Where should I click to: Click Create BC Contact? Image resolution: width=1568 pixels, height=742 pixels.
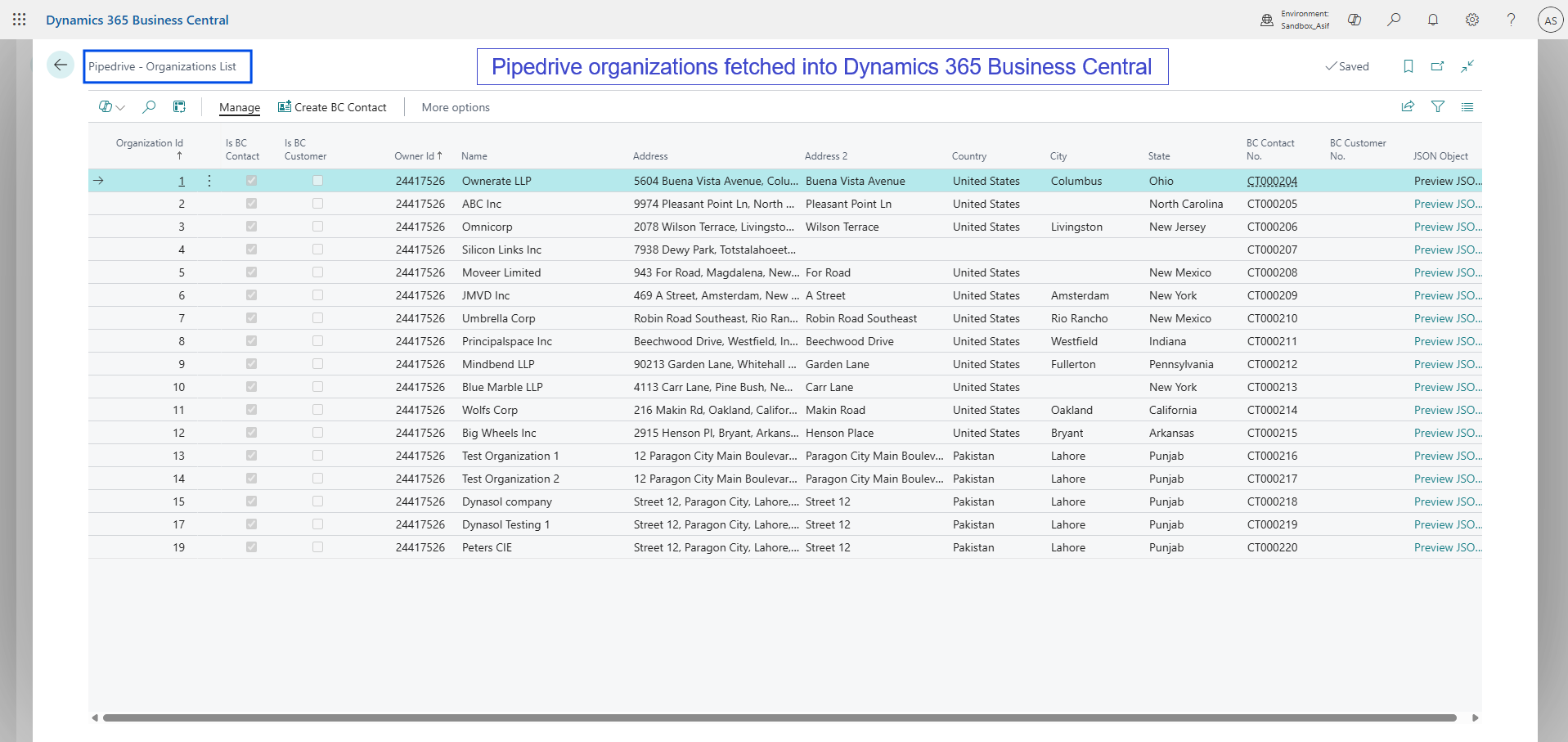[x=332, y=107]
